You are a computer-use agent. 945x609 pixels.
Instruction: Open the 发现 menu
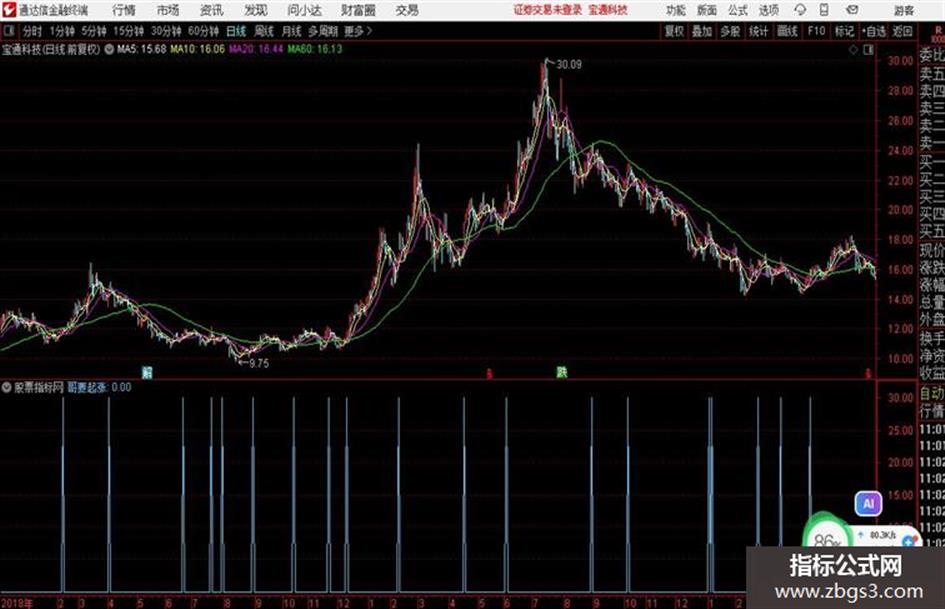point(256,10)
